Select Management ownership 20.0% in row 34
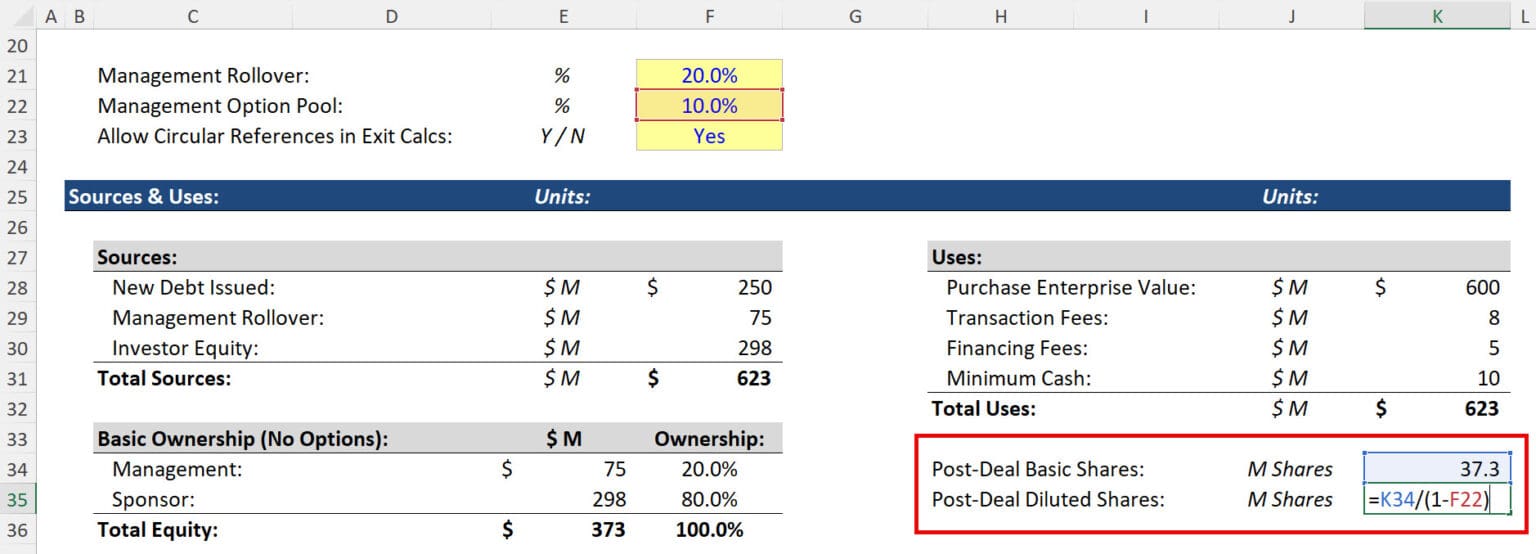 click(x=709, y=469)
